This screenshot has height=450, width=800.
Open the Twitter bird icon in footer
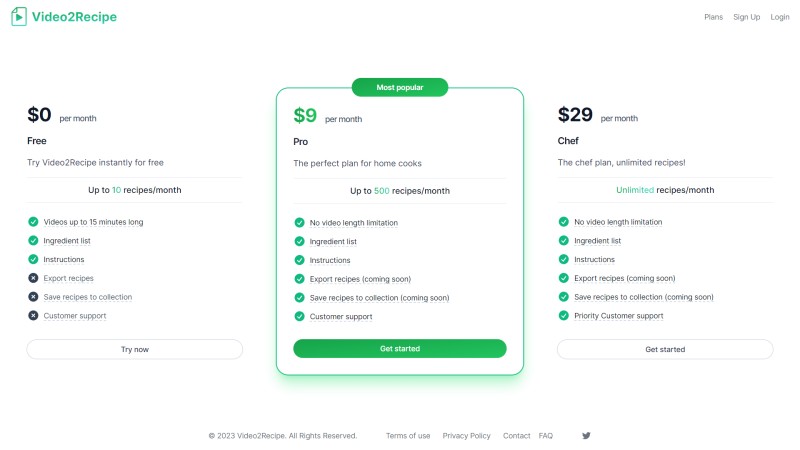coord(586,436)
